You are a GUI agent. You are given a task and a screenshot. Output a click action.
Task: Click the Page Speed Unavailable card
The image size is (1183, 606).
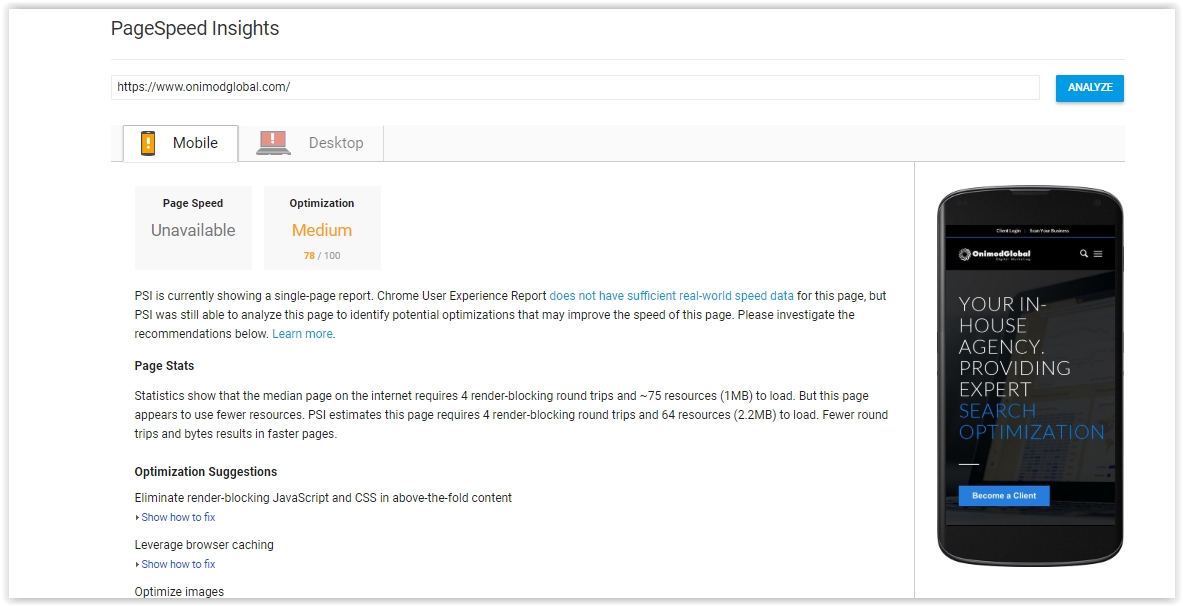[193, 227]
